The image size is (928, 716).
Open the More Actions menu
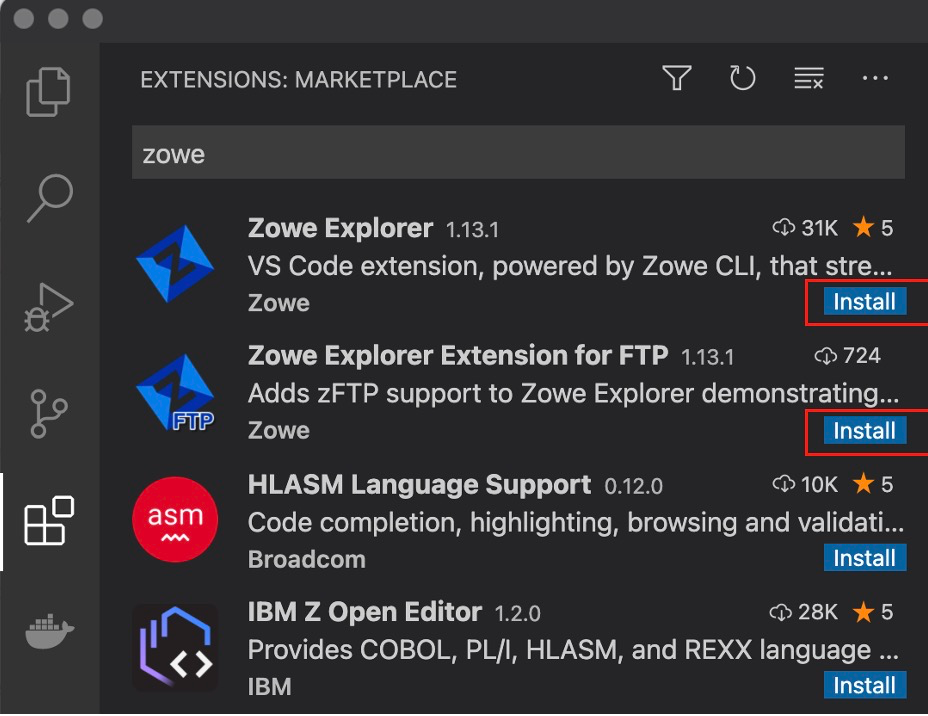coord(875,78)
